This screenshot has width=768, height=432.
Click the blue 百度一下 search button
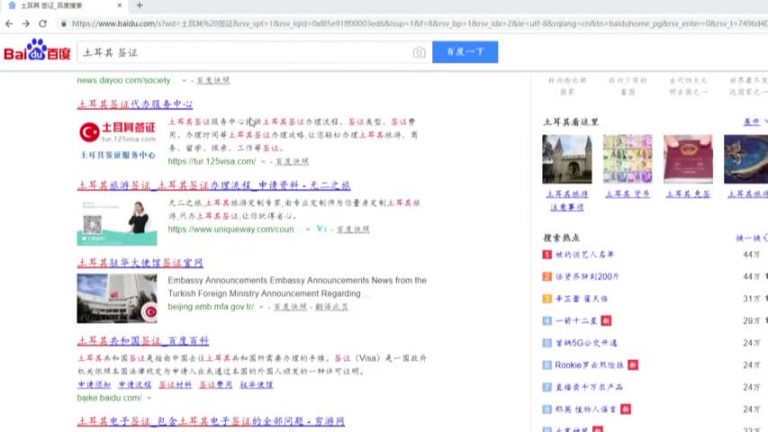[x=465, y=52]
